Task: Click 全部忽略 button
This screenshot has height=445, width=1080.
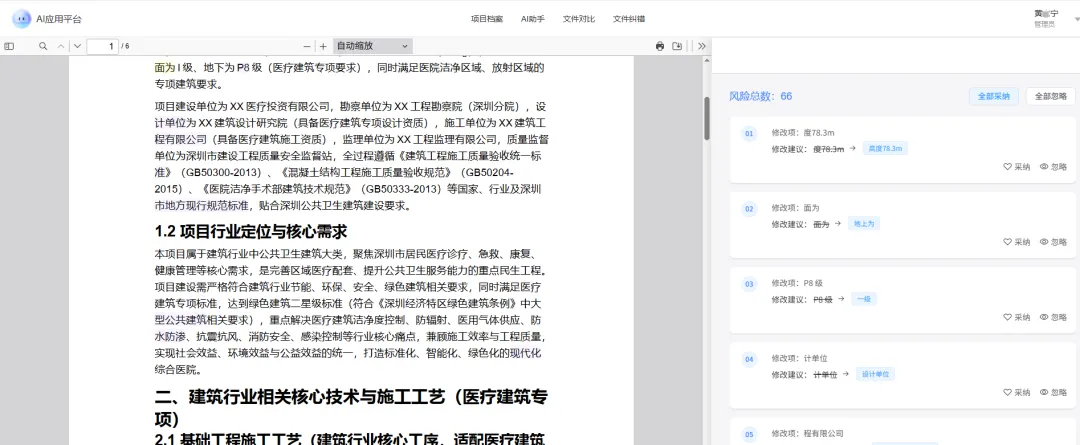Action: [1050, 96]
